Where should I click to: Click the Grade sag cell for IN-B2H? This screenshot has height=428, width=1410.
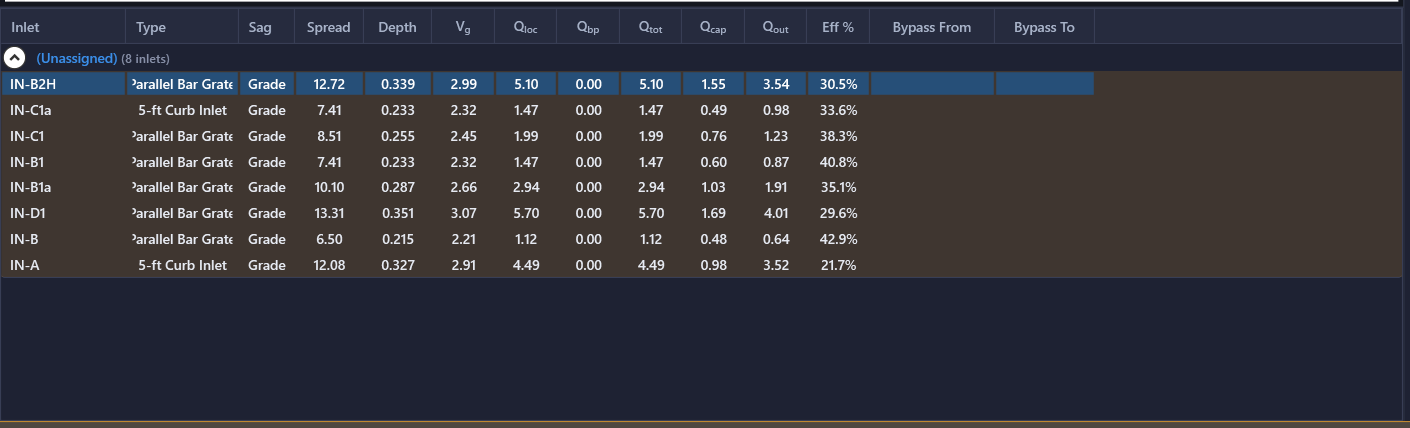267,84
